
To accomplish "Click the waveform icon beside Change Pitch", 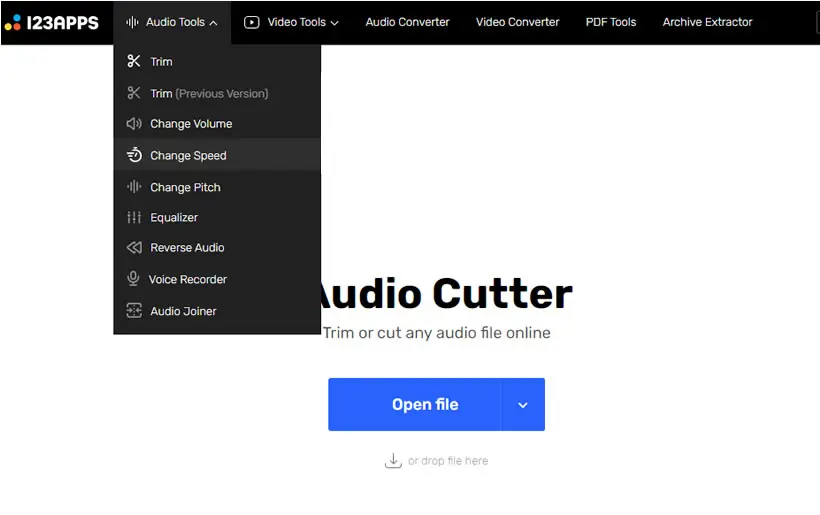I will (134, 187).
